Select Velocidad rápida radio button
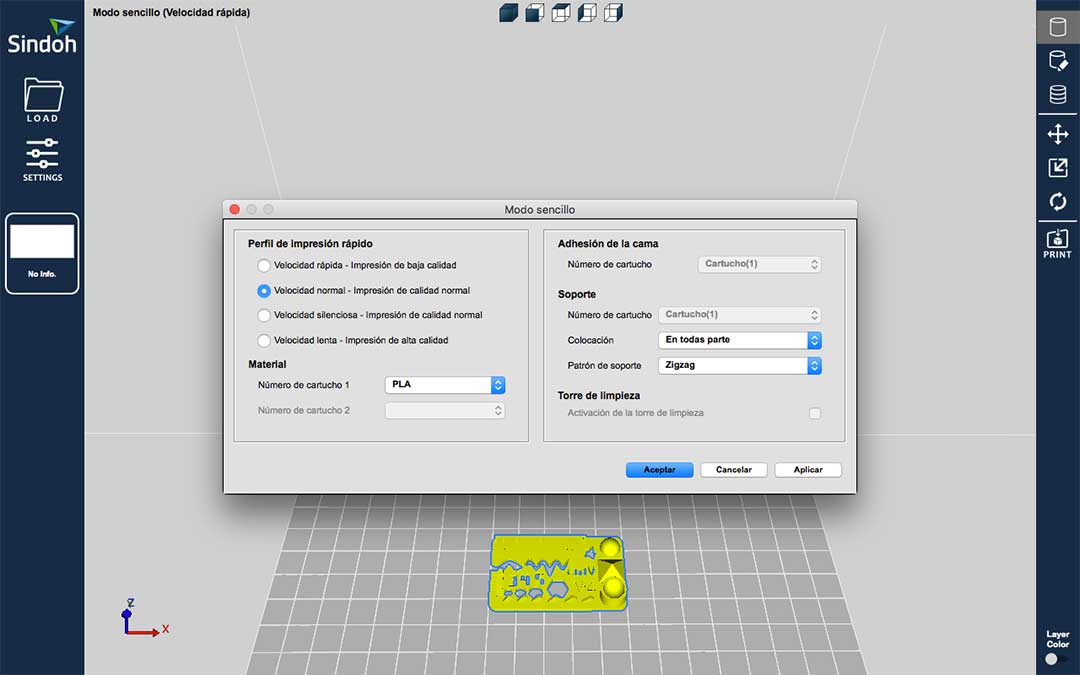Viewport: 1080px width, 675px height. point(264,265)
